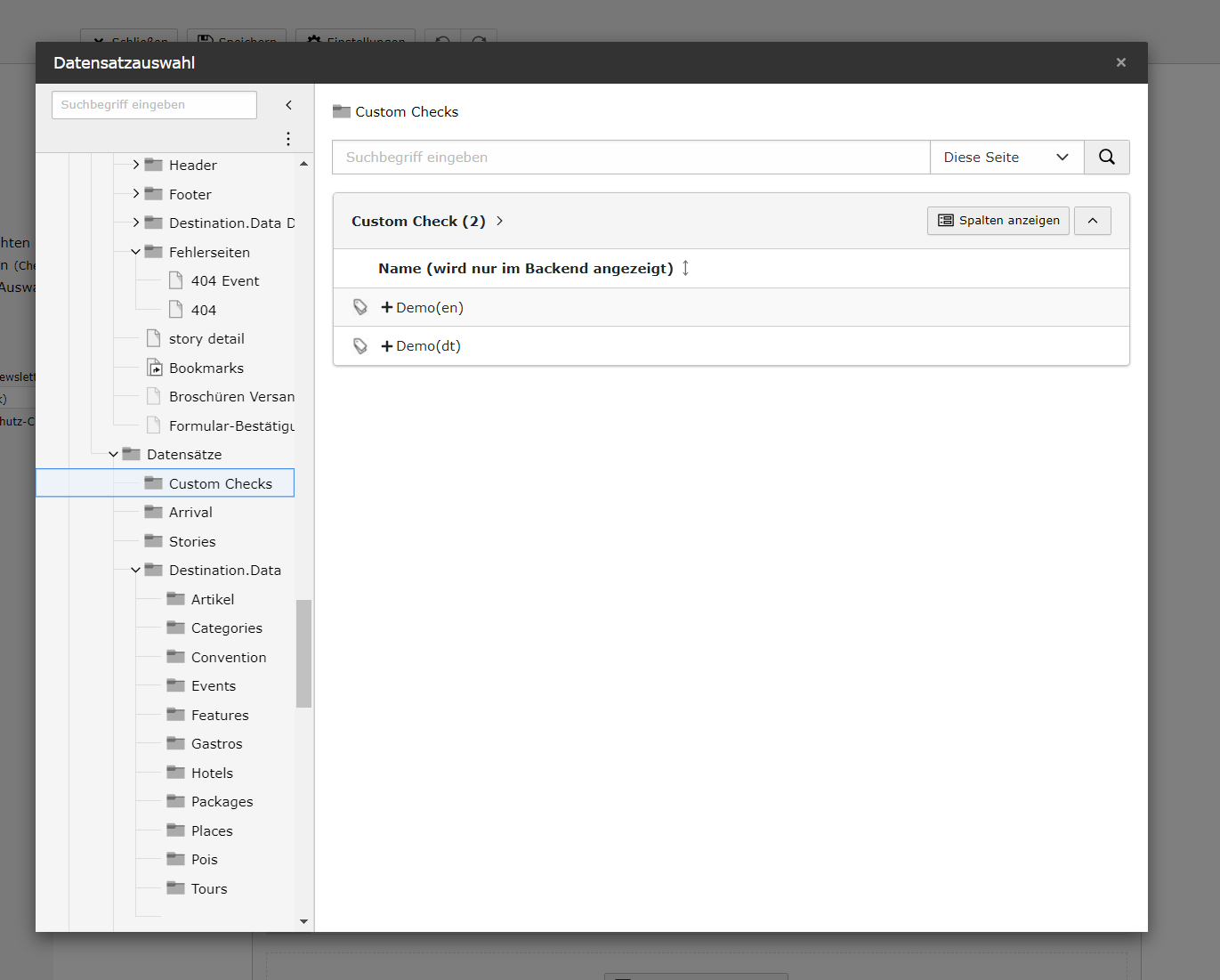The image size is (1220, 980).
Task: Click Spalten anzeigen button
Action: tap(998, 221)
